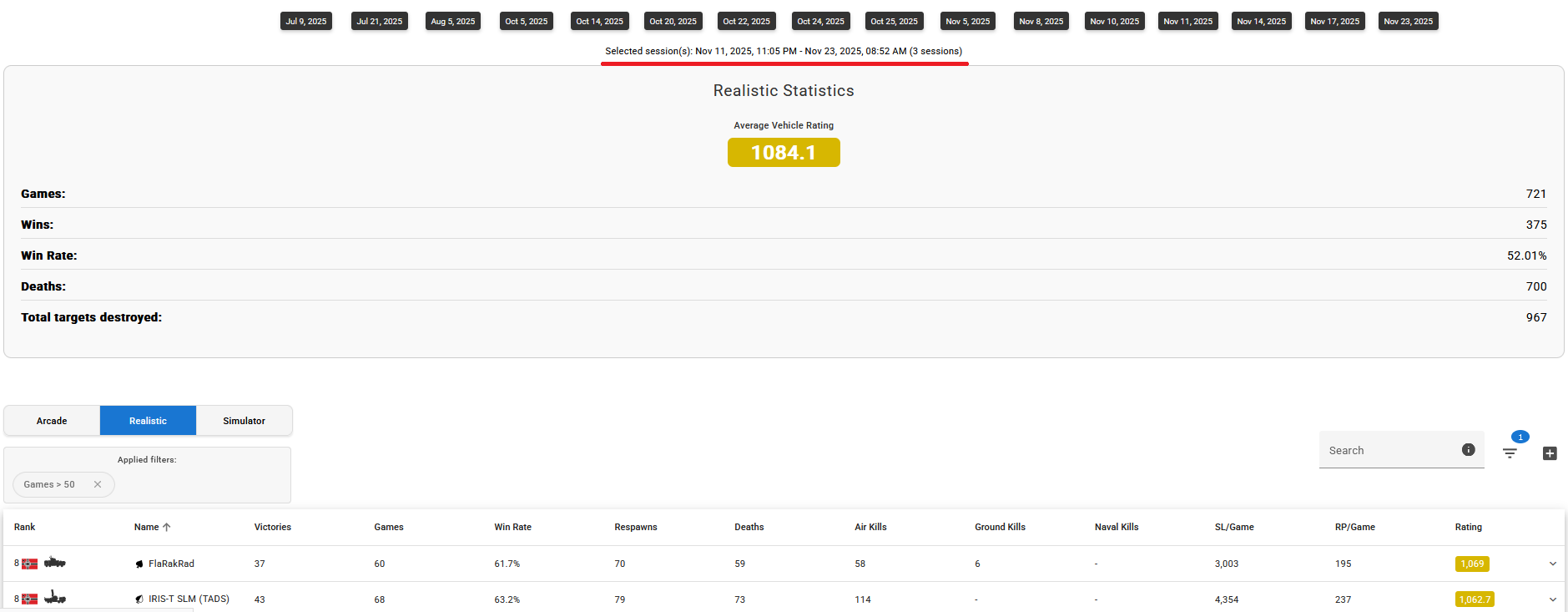This screenshot has width=1568, height=612.
Task: Pick the Oct 25, 2025 session
Action: (x=895, y=21)
